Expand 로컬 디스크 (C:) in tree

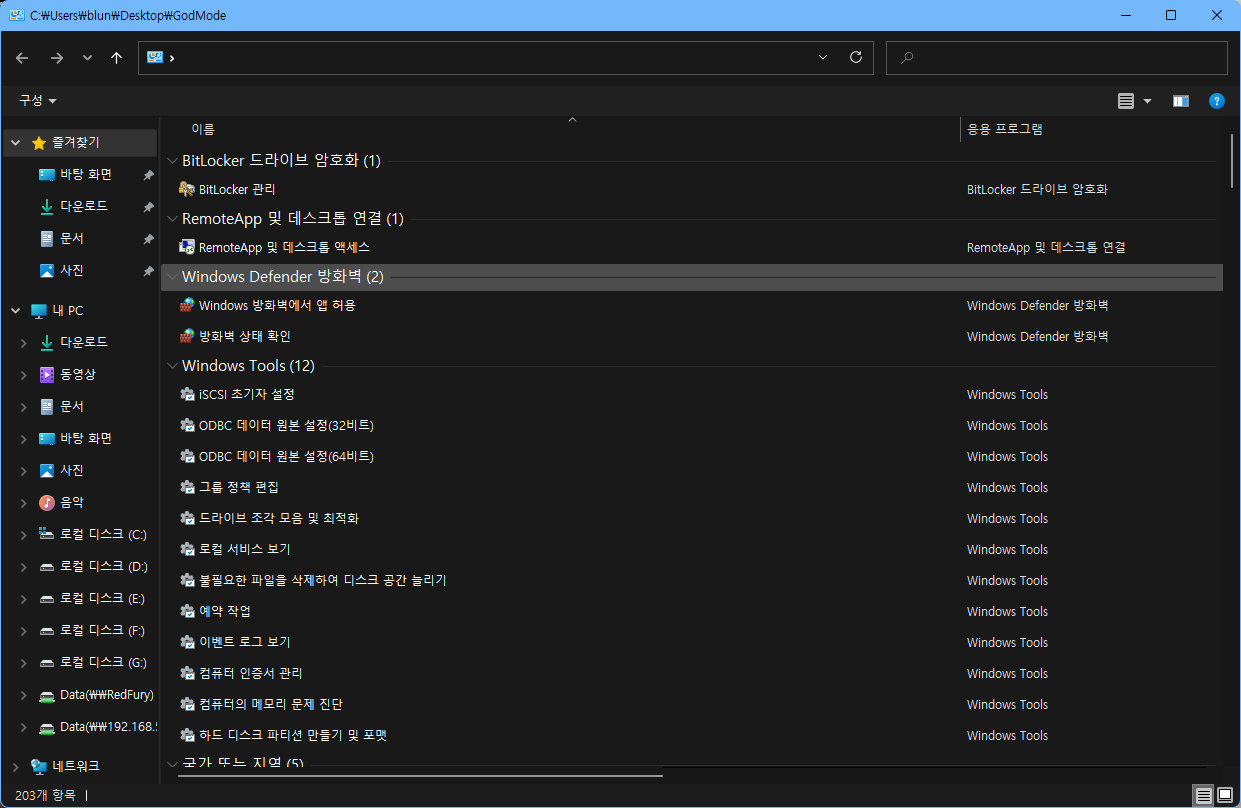coord(24,535)
